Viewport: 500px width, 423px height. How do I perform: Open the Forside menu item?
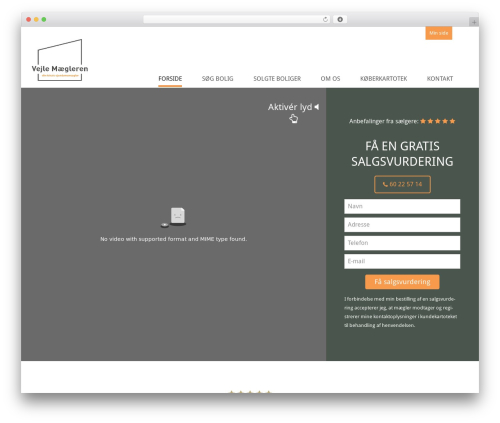tap(170, 79)
